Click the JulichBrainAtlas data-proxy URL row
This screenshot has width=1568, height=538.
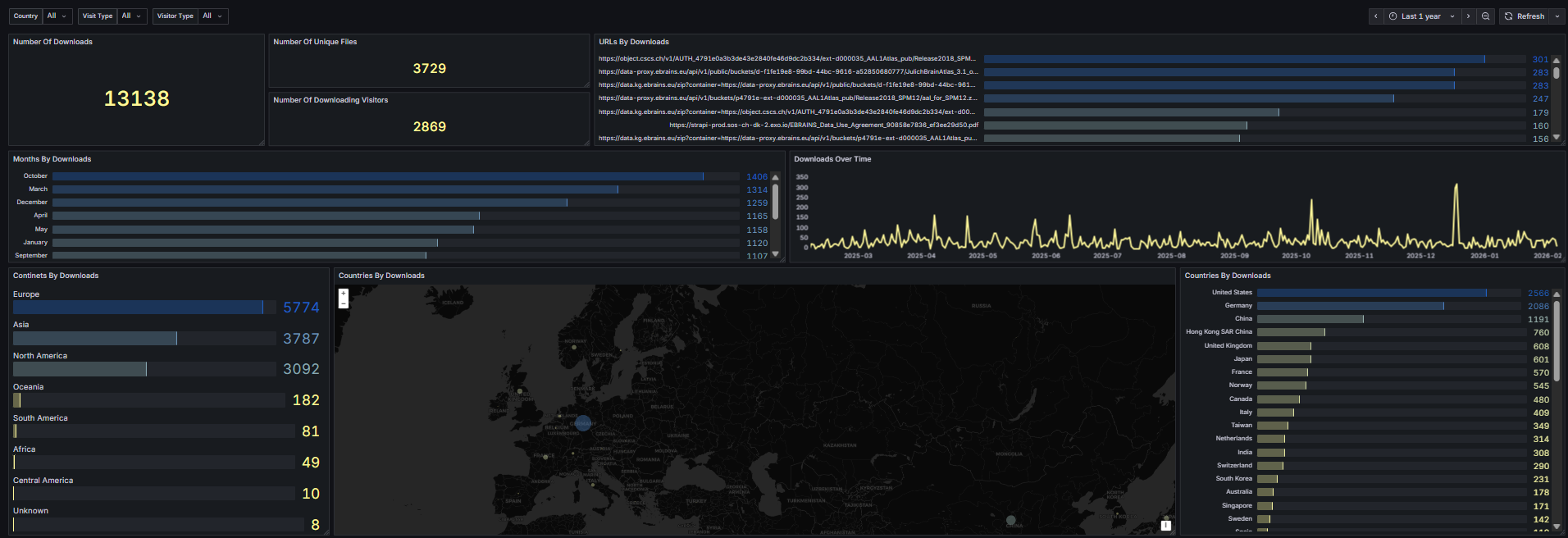click(x=788, y=72)
